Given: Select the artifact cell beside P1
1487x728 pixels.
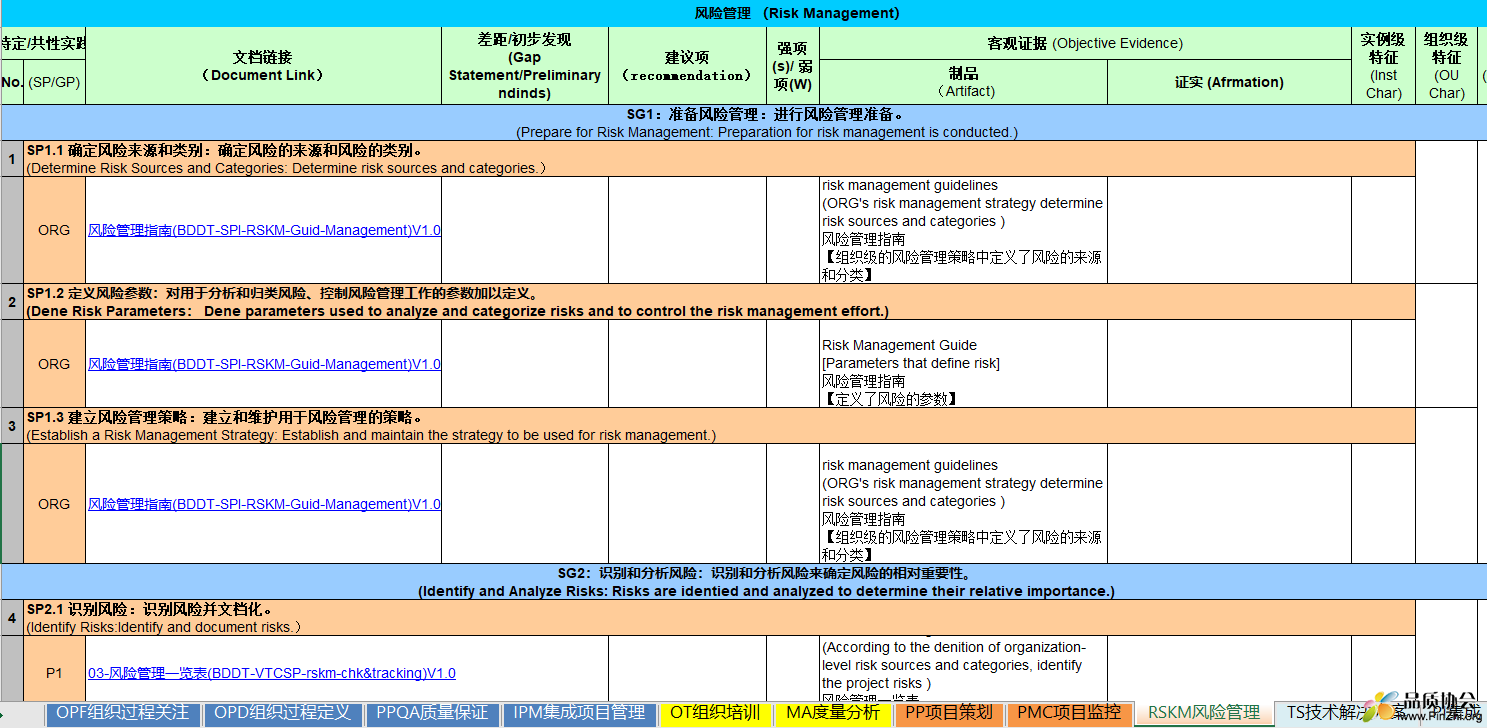Looking at the screenshot, I should [x=963, y=668].
